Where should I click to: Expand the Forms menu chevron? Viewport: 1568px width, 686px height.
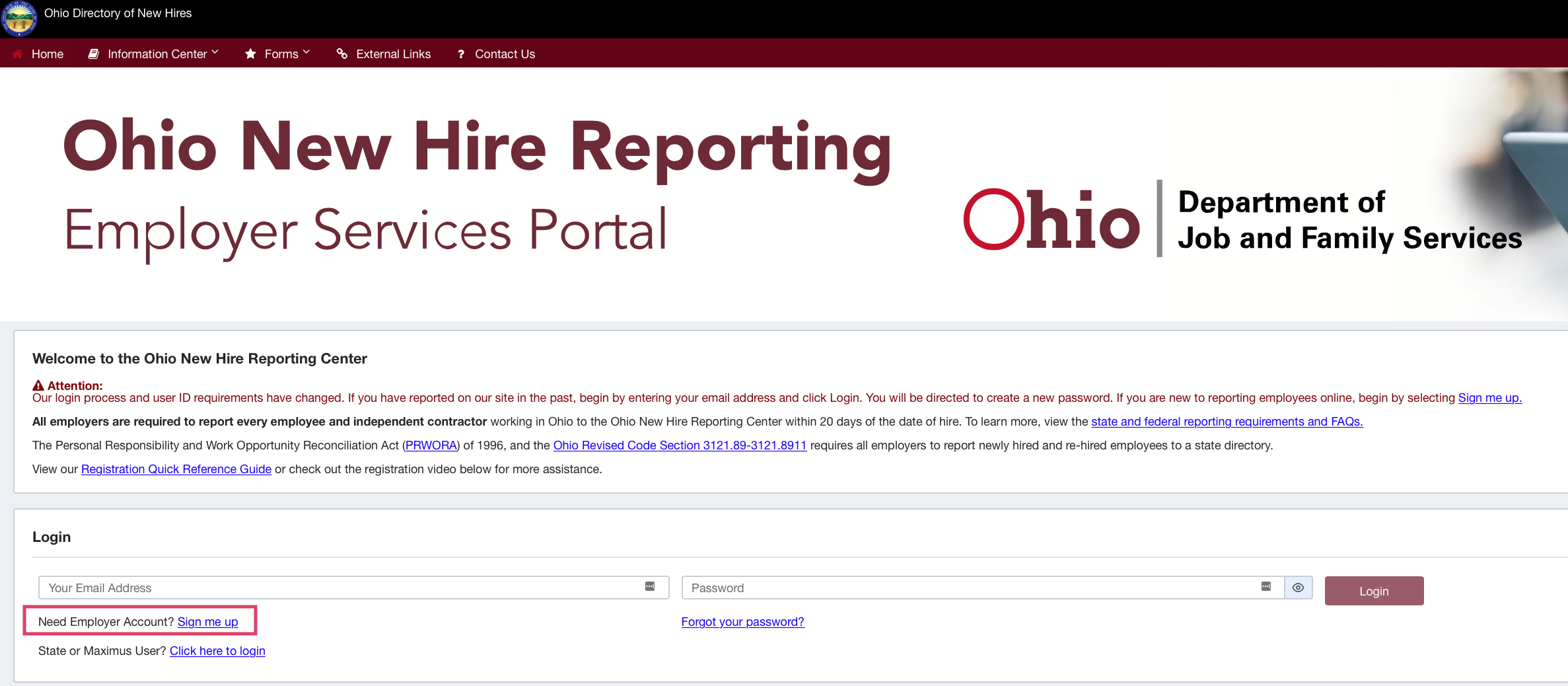(306, 52)
